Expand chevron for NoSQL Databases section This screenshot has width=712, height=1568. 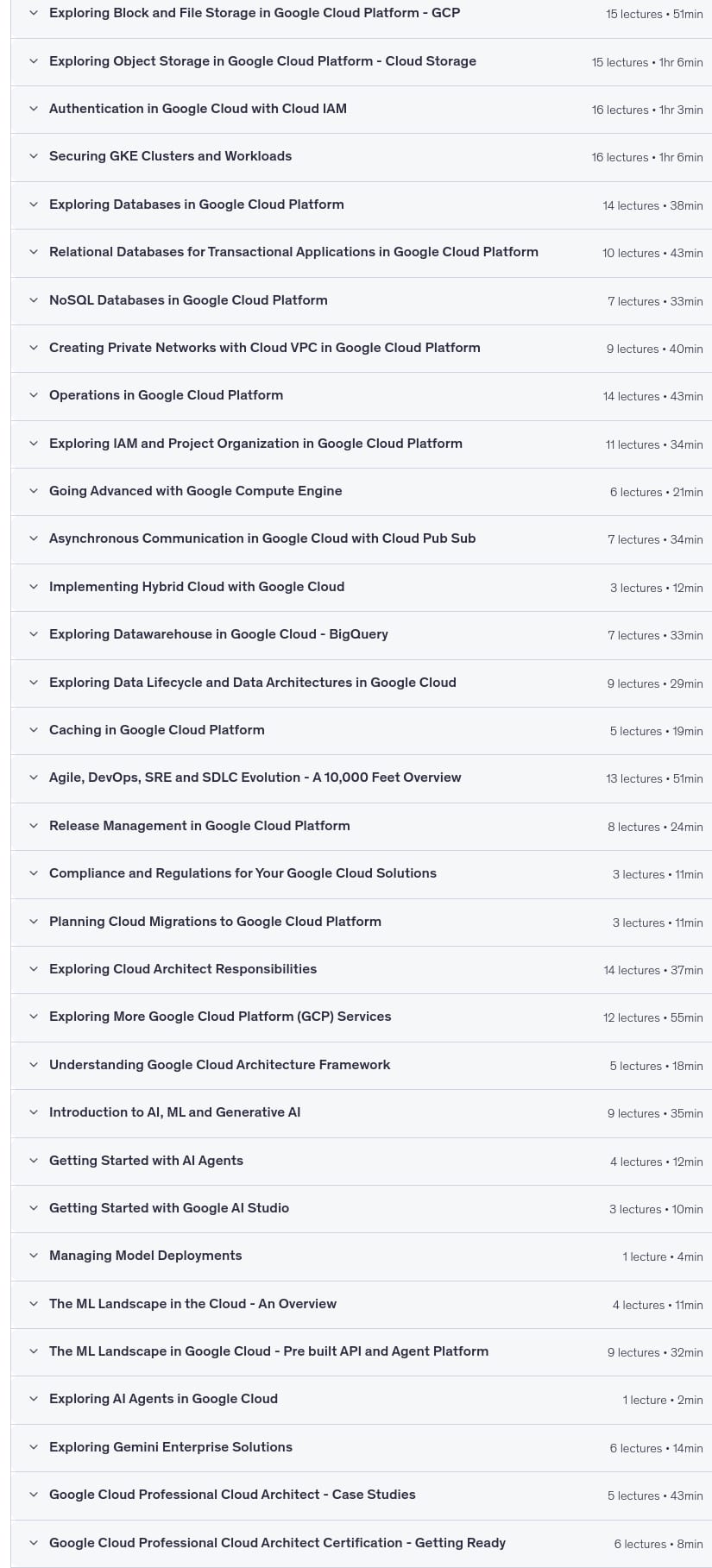point(34,300)
